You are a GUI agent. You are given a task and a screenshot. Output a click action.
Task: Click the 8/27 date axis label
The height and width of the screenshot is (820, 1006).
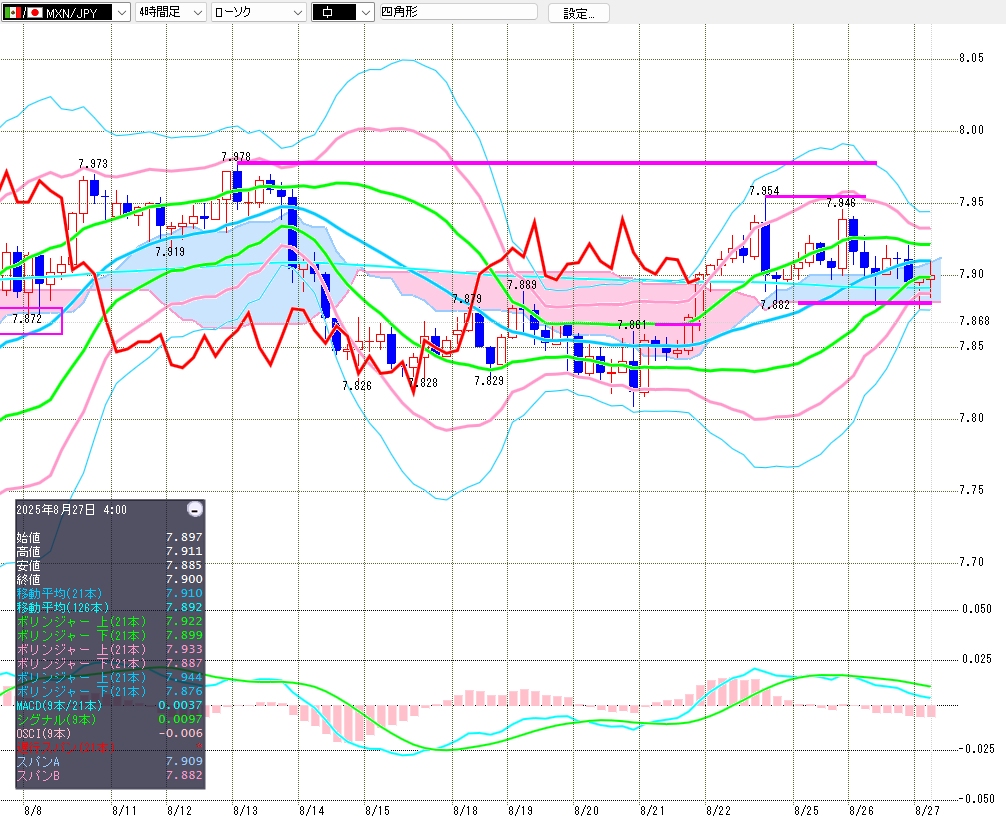[927, 810]
